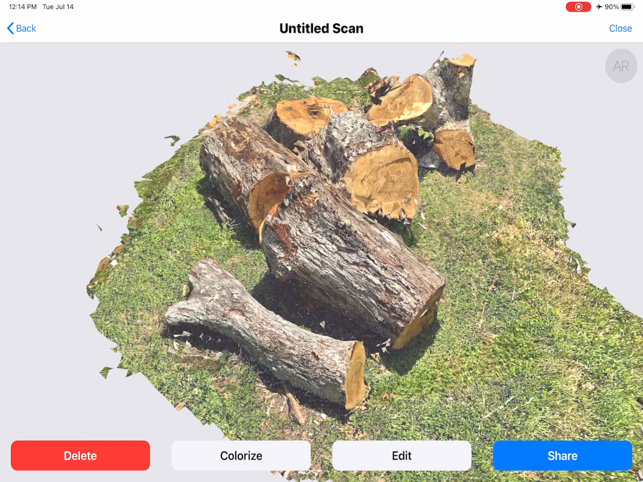Colorize the scanned model

[x=241, y=455]
